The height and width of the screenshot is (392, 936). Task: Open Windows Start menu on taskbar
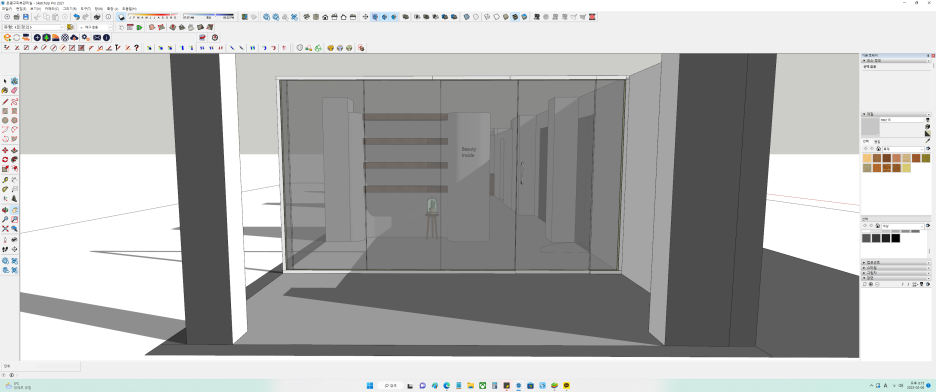370,385
